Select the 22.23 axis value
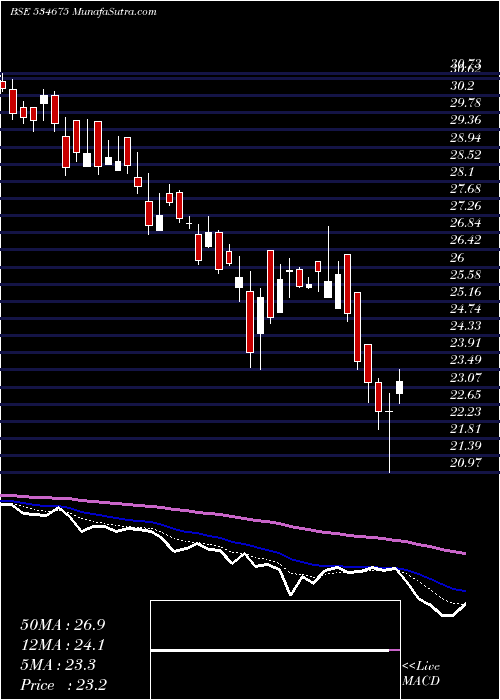Image resolution: width=500 pixels, height=700 pixels. tap(465, 412)
